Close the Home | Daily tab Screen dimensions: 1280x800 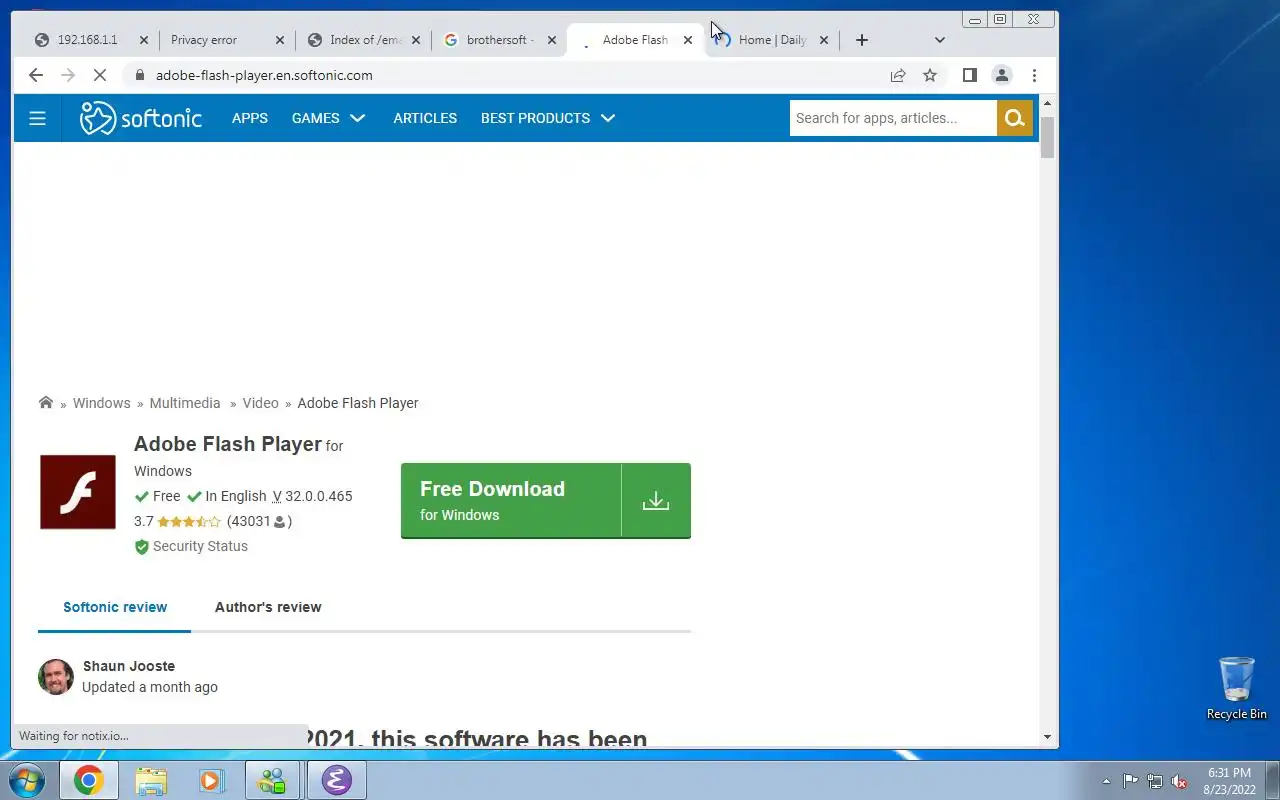(824, 40)
